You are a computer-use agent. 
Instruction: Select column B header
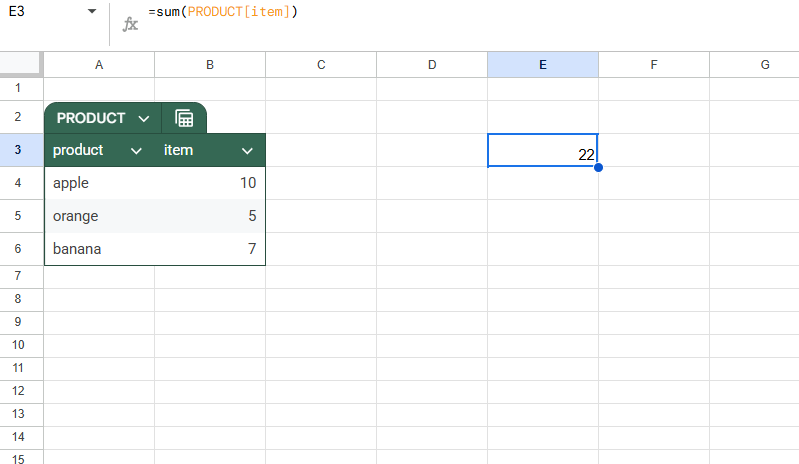tap(210, 65)
